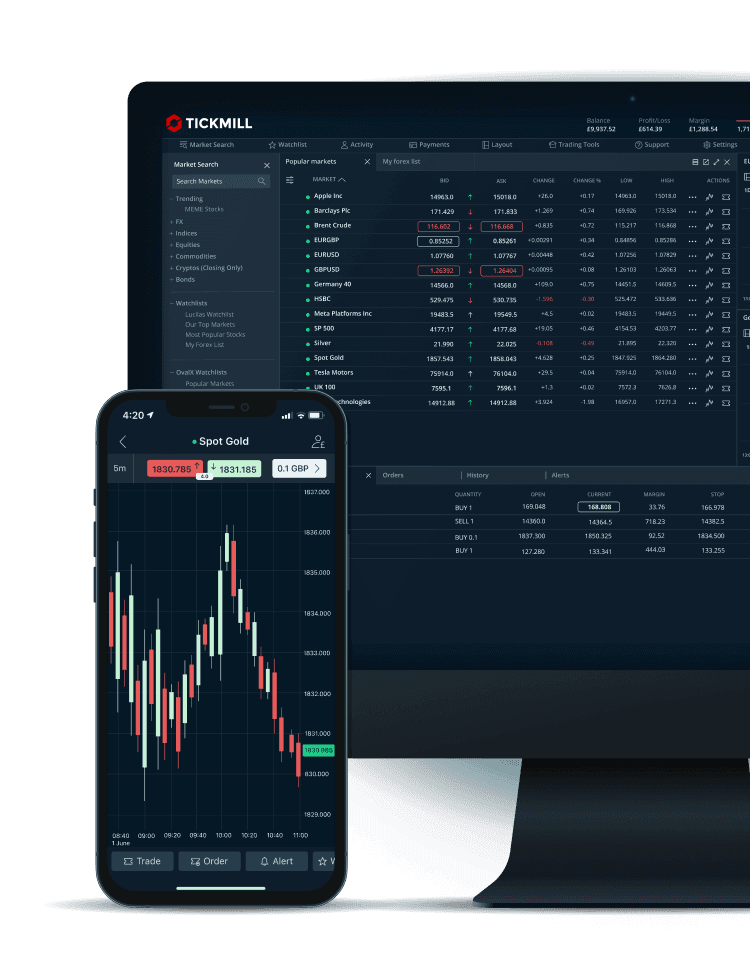Click GBPUSD bid price 1.26392
750x972 pixels.
tap(438, 270)
